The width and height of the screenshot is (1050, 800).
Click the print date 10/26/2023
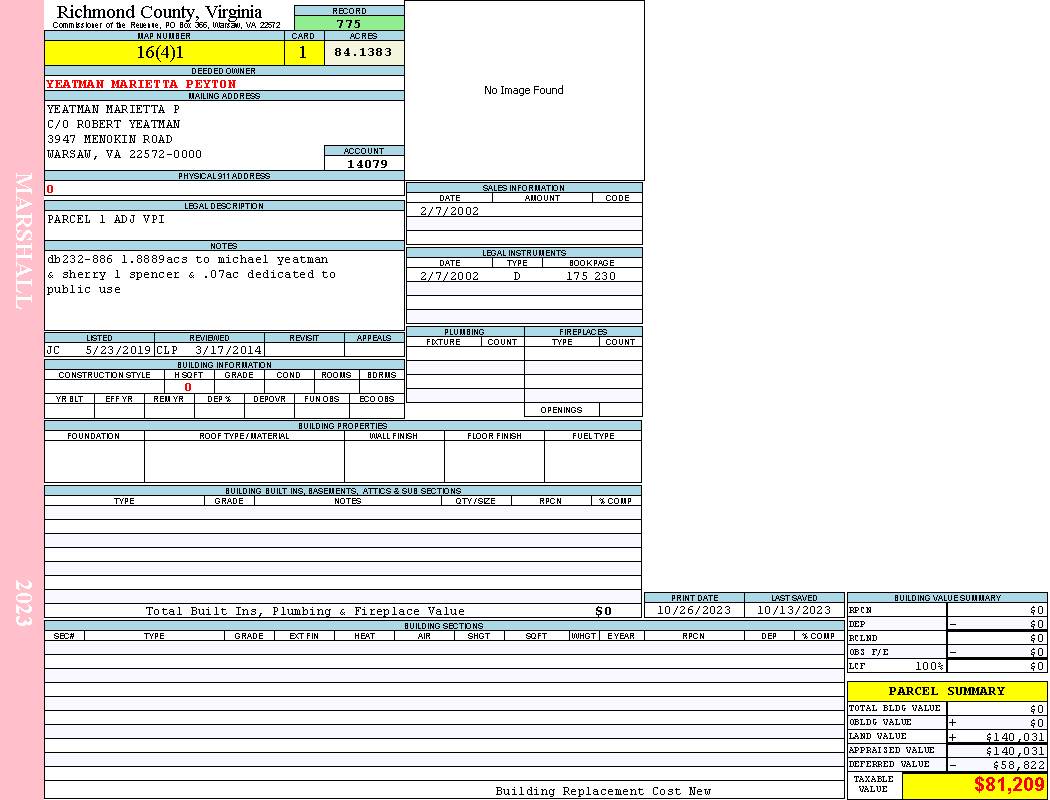[x=694, y=610]
